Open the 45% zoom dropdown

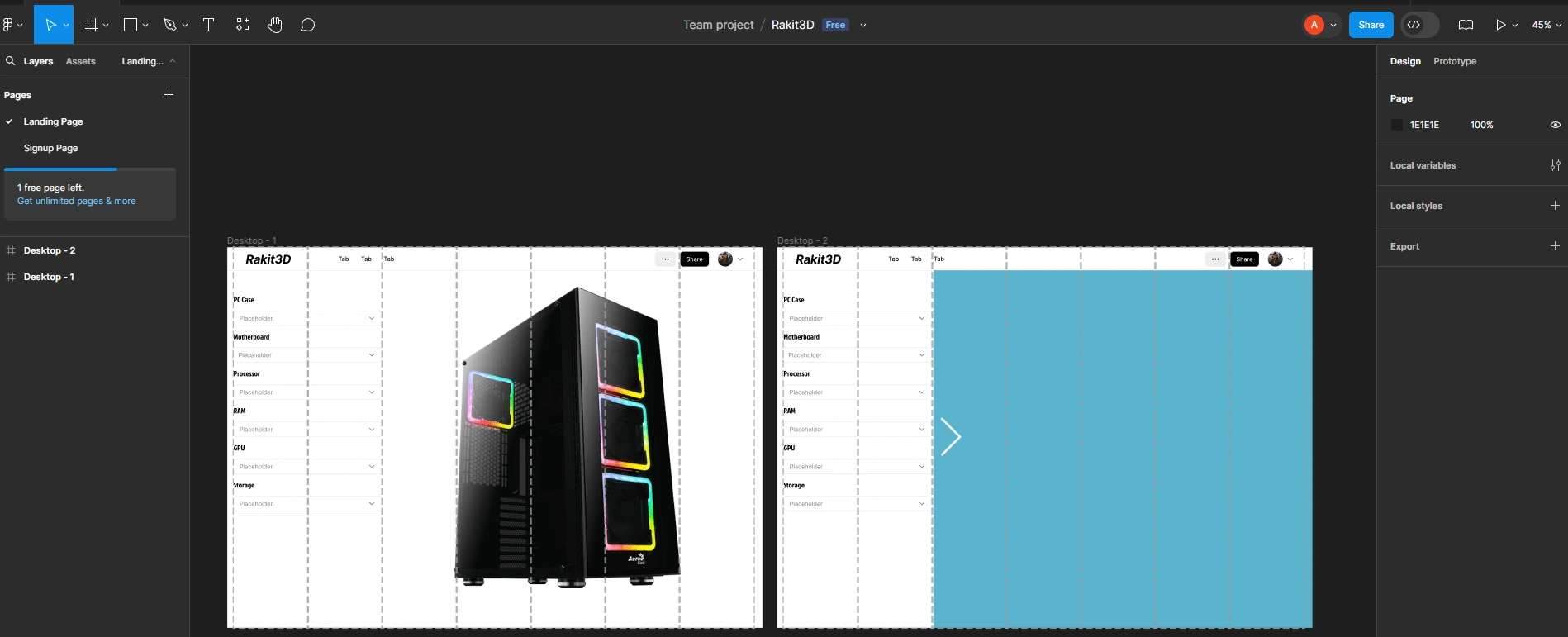(1547, 25)
